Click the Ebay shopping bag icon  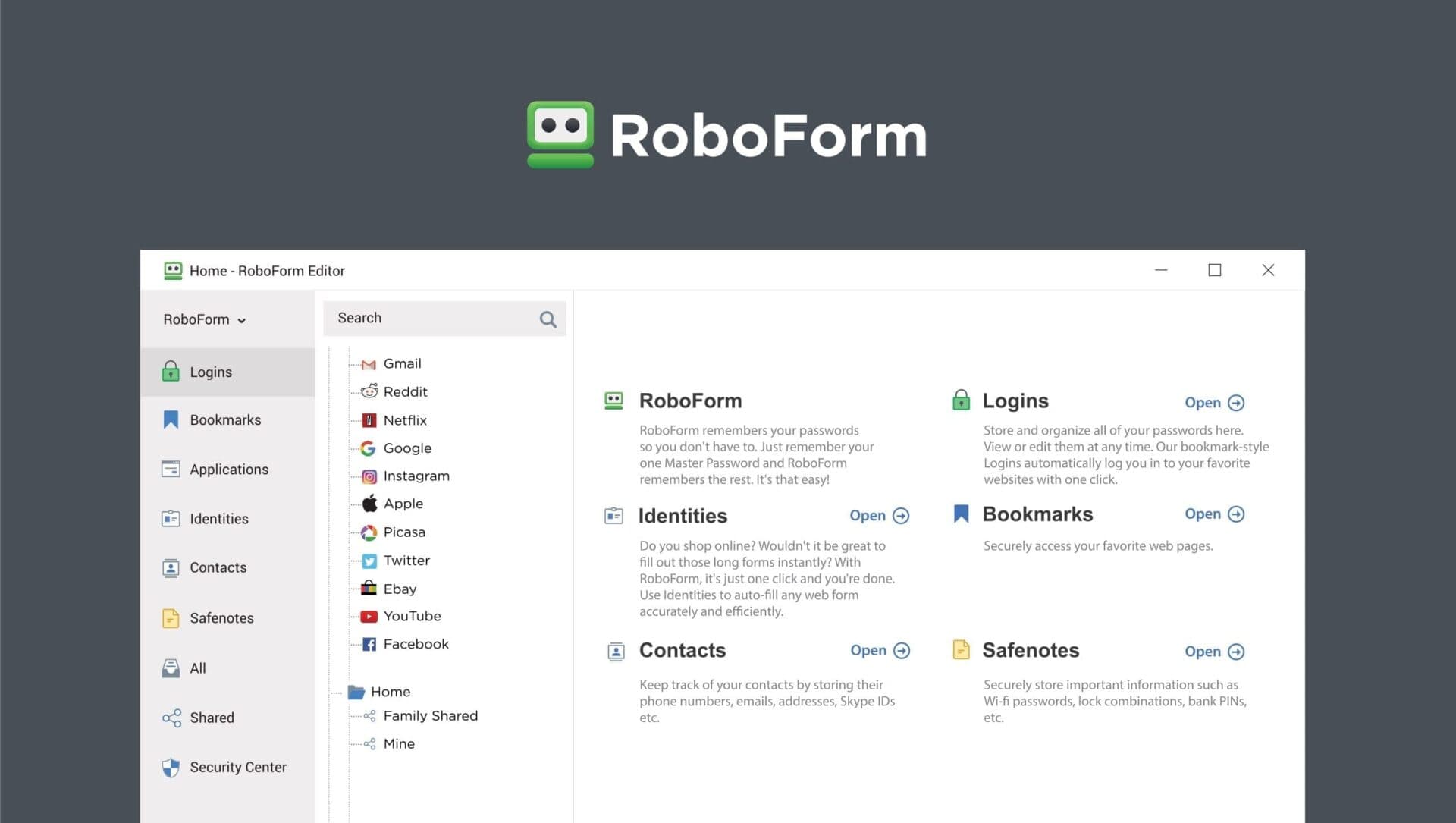369,588
